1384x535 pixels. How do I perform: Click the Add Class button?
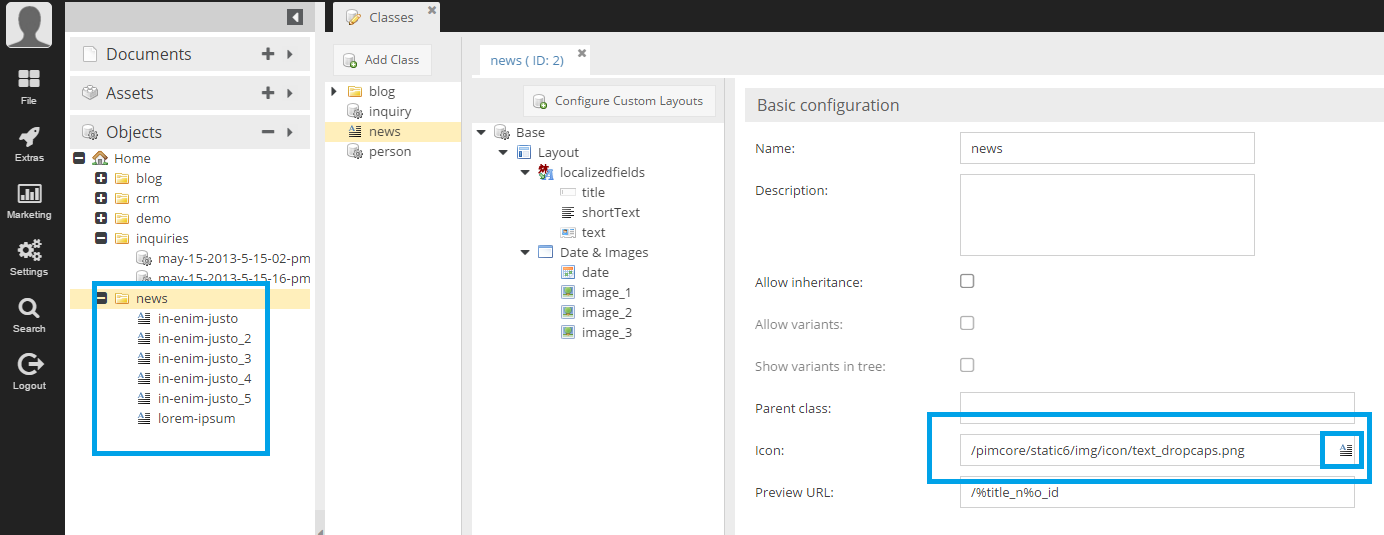(x=381, y=60)
